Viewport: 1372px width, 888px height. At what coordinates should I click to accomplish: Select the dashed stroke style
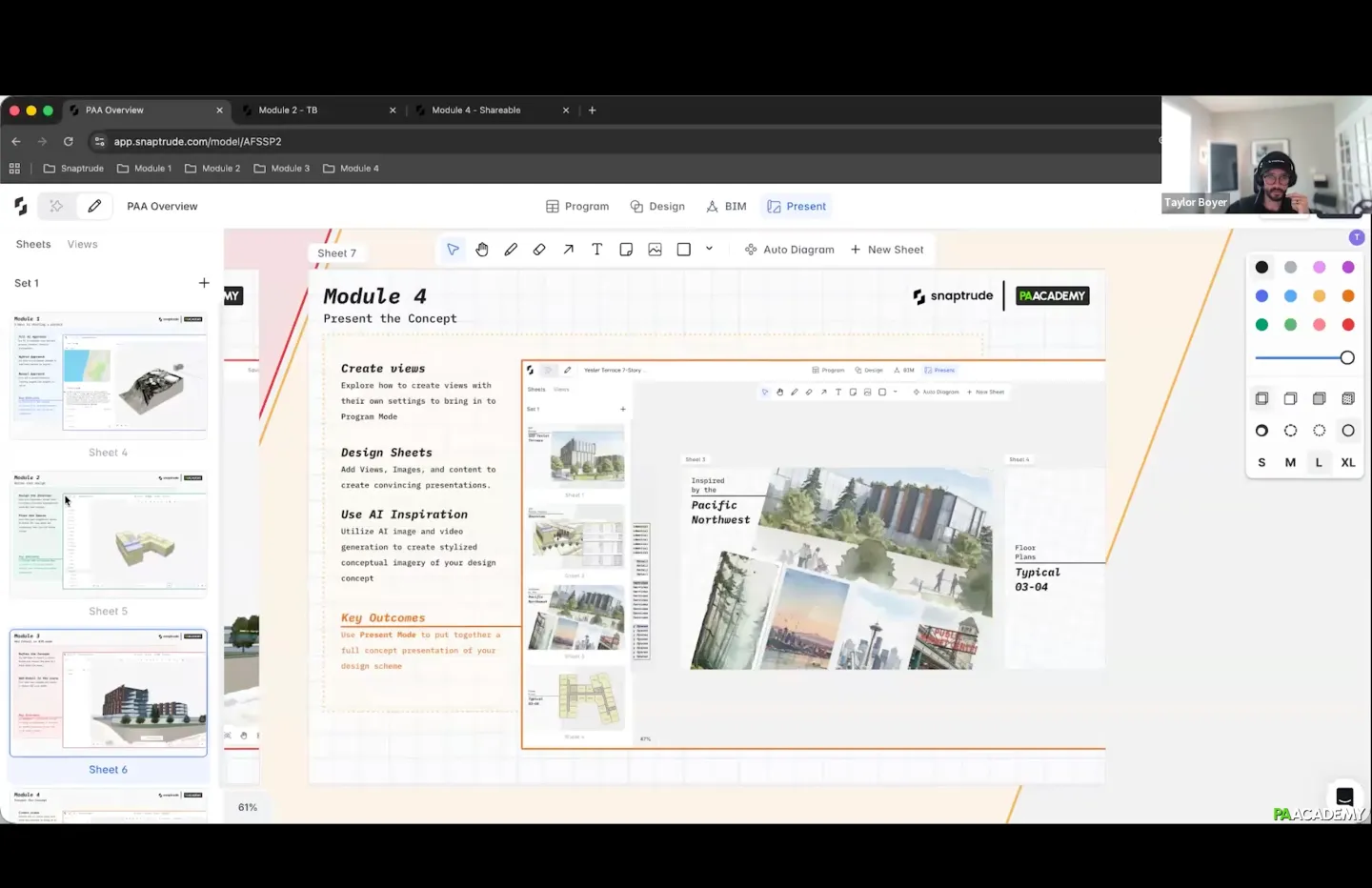(x=1290, y=431)
